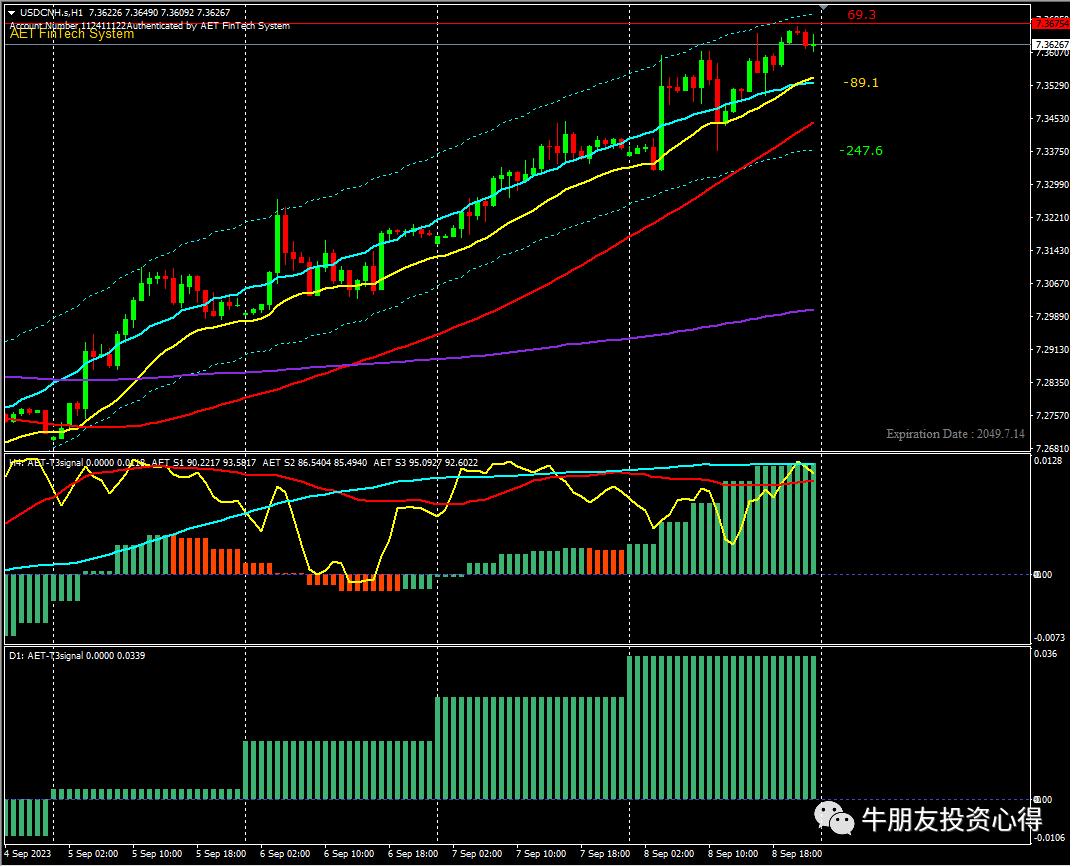Screen dimensions: 1078x867
Task: Click the 8 Sep 18:00 time label
Action: tap(798, 854)
